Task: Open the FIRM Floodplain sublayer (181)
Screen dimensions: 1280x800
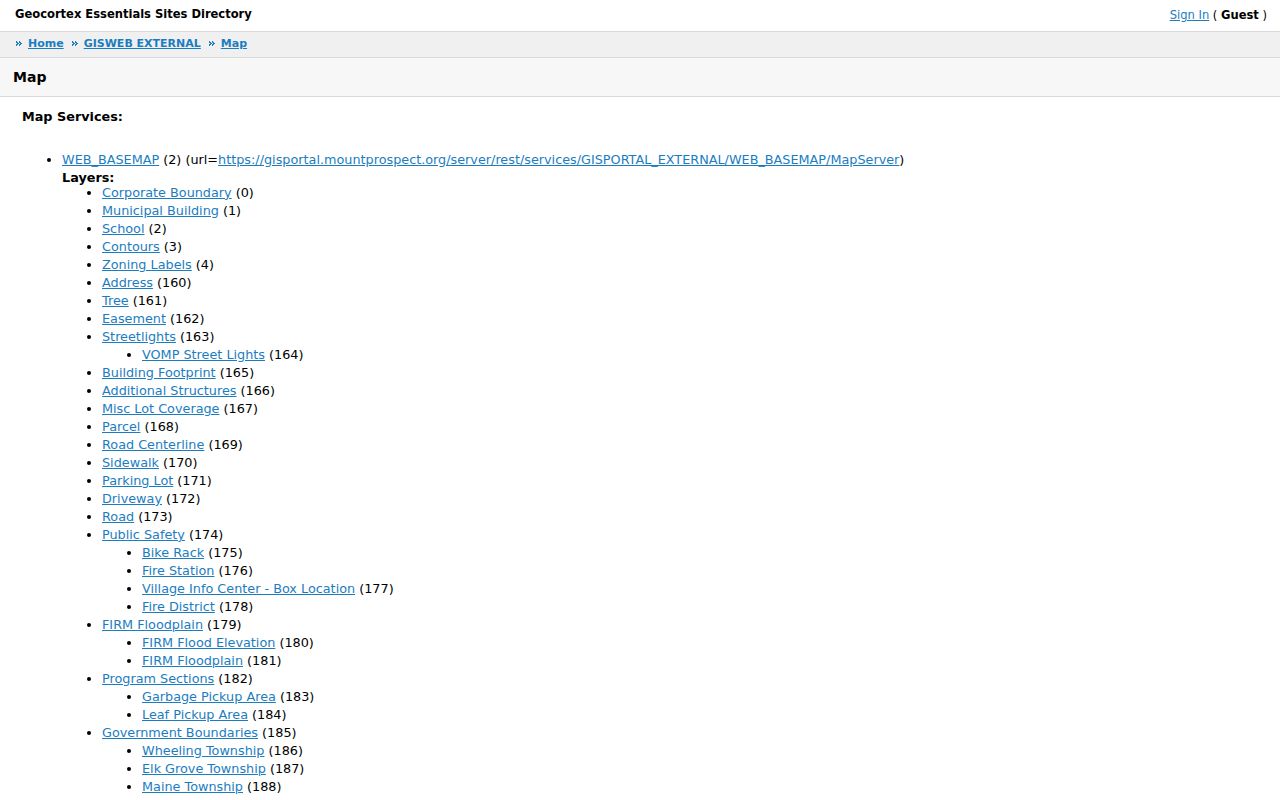Action: (x=192, y=661)
